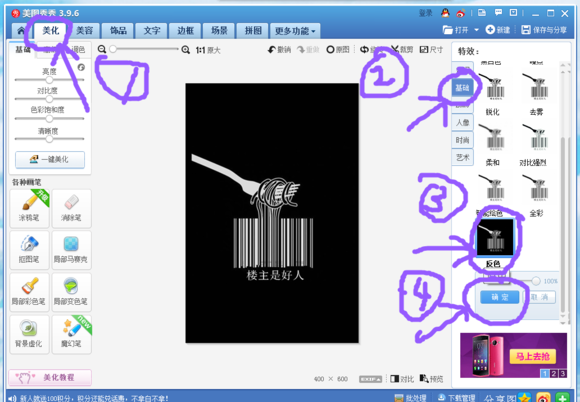Expand the EXIF info toggle

[x=370, y=379]
